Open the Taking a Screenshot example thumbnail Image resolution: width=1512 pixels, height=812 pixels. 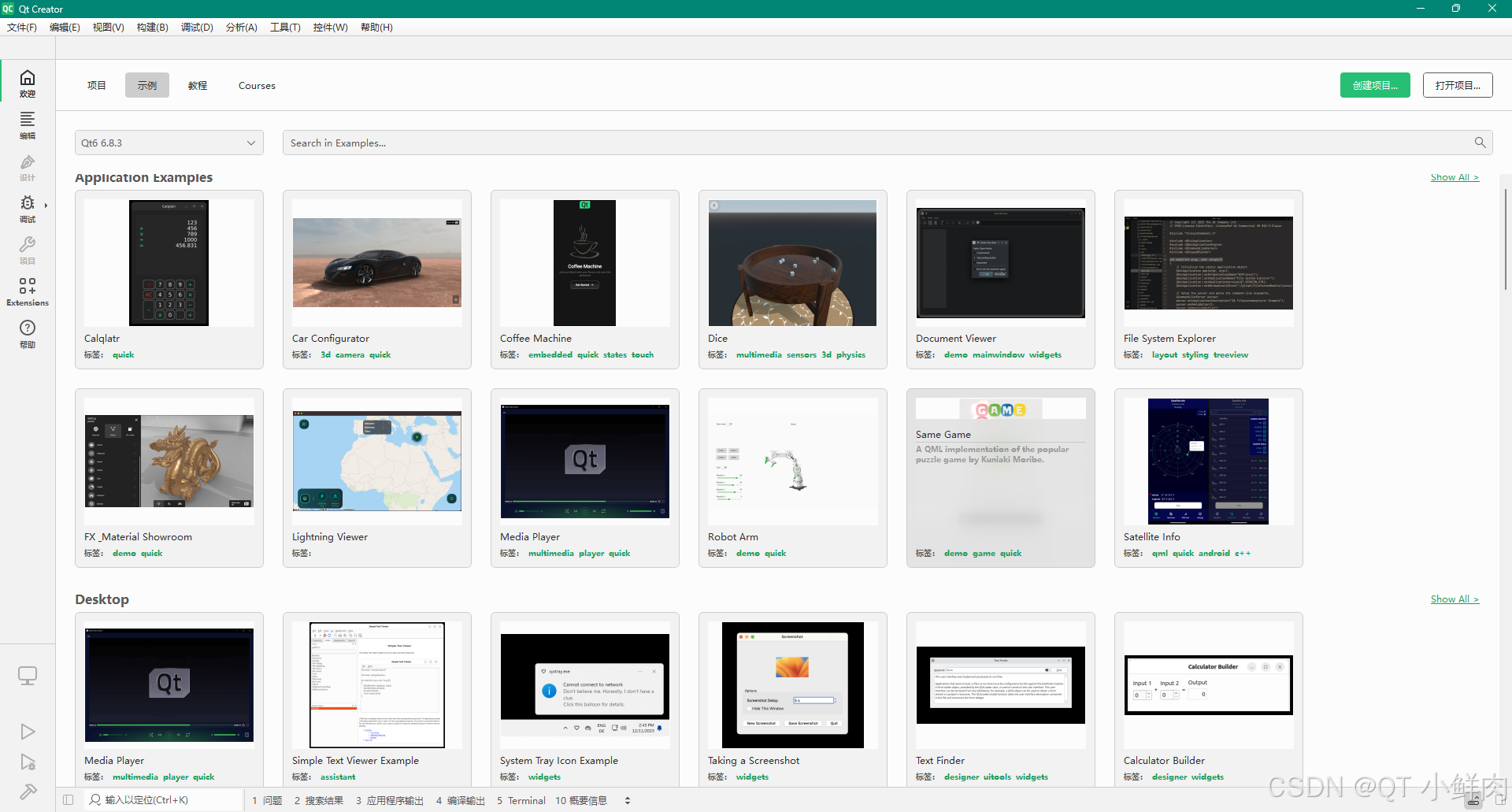pos(793,685)
